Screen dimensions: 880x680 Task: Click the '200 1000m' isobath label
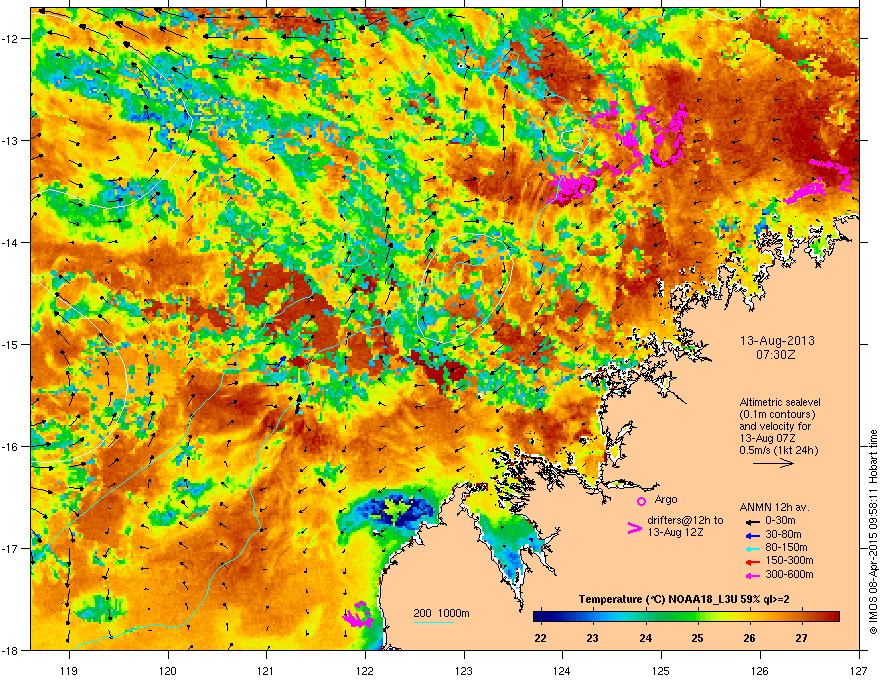pos(441,613)
